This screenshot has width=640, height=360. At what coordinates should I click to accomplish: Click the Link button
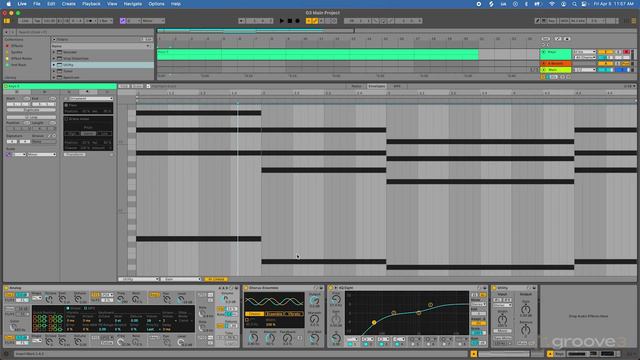24,21
